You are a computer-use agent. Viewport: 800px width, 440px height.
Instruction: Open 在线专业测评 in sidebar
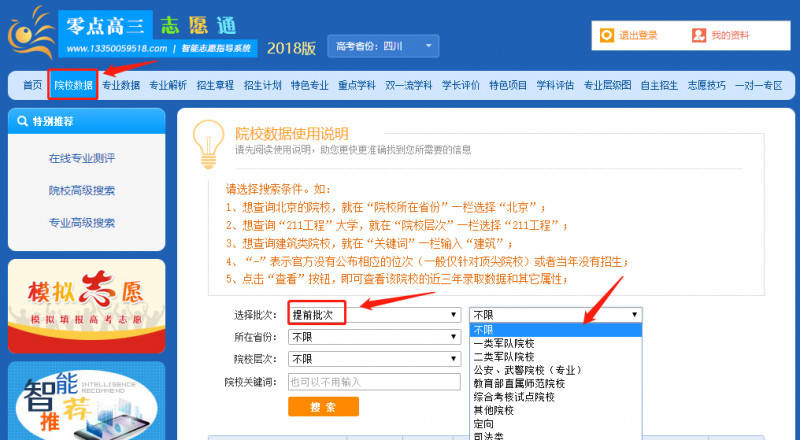[x=82, y=158]
